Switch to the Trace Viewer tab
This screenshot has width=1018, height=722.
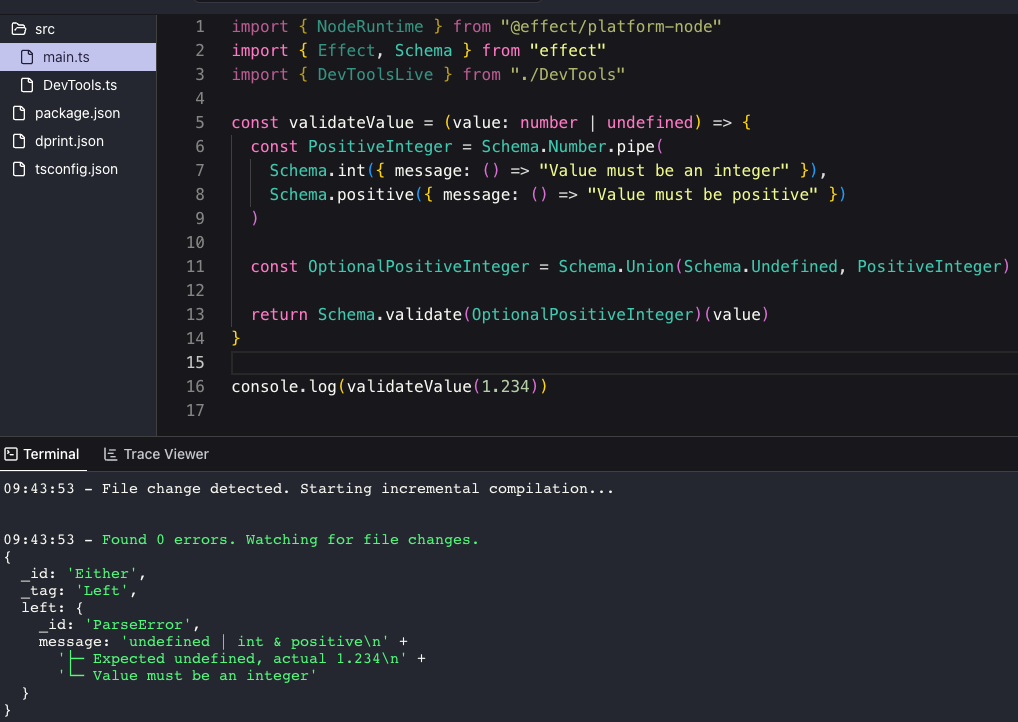pyautogui.click(x=156, y=454)
